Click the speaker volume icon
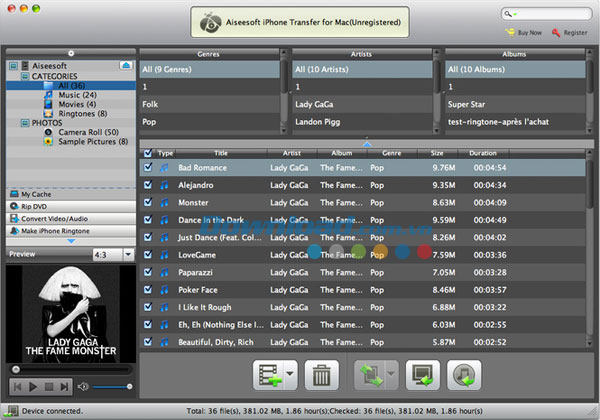The image size is (600, 420). click(x=83, y=386)
